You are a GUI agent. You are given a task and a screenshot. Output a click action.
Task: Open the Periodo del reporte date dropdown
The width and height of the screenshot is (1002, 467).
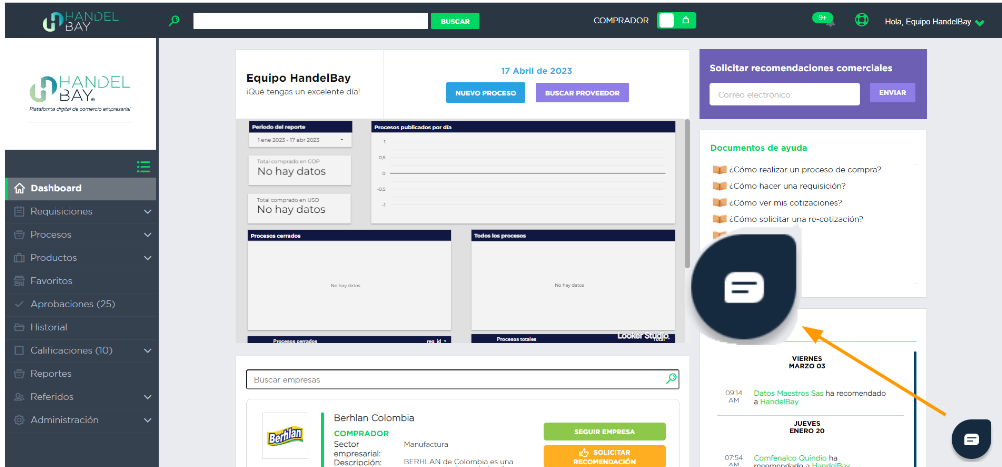[299, 139]
